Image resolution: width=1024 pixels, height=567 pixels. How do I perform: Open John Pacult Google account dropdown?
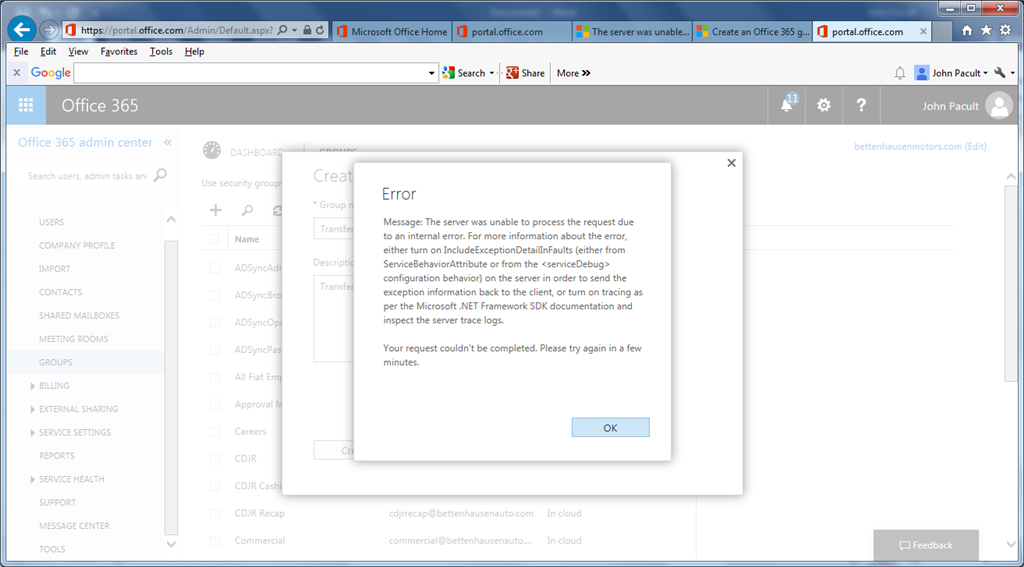click(952, 73)
